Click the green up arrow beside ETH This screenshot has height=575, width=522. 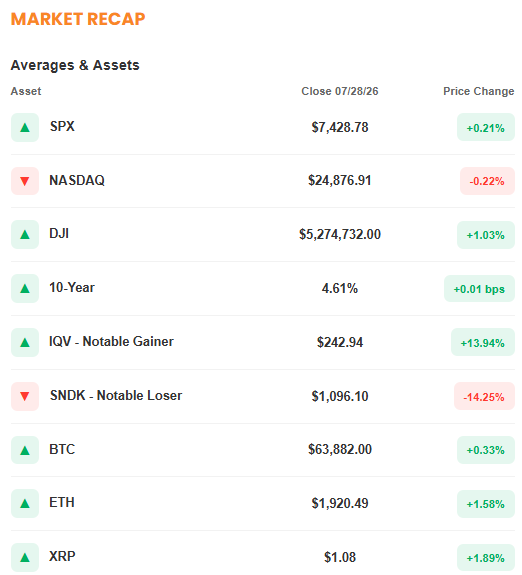pos(25,503)
